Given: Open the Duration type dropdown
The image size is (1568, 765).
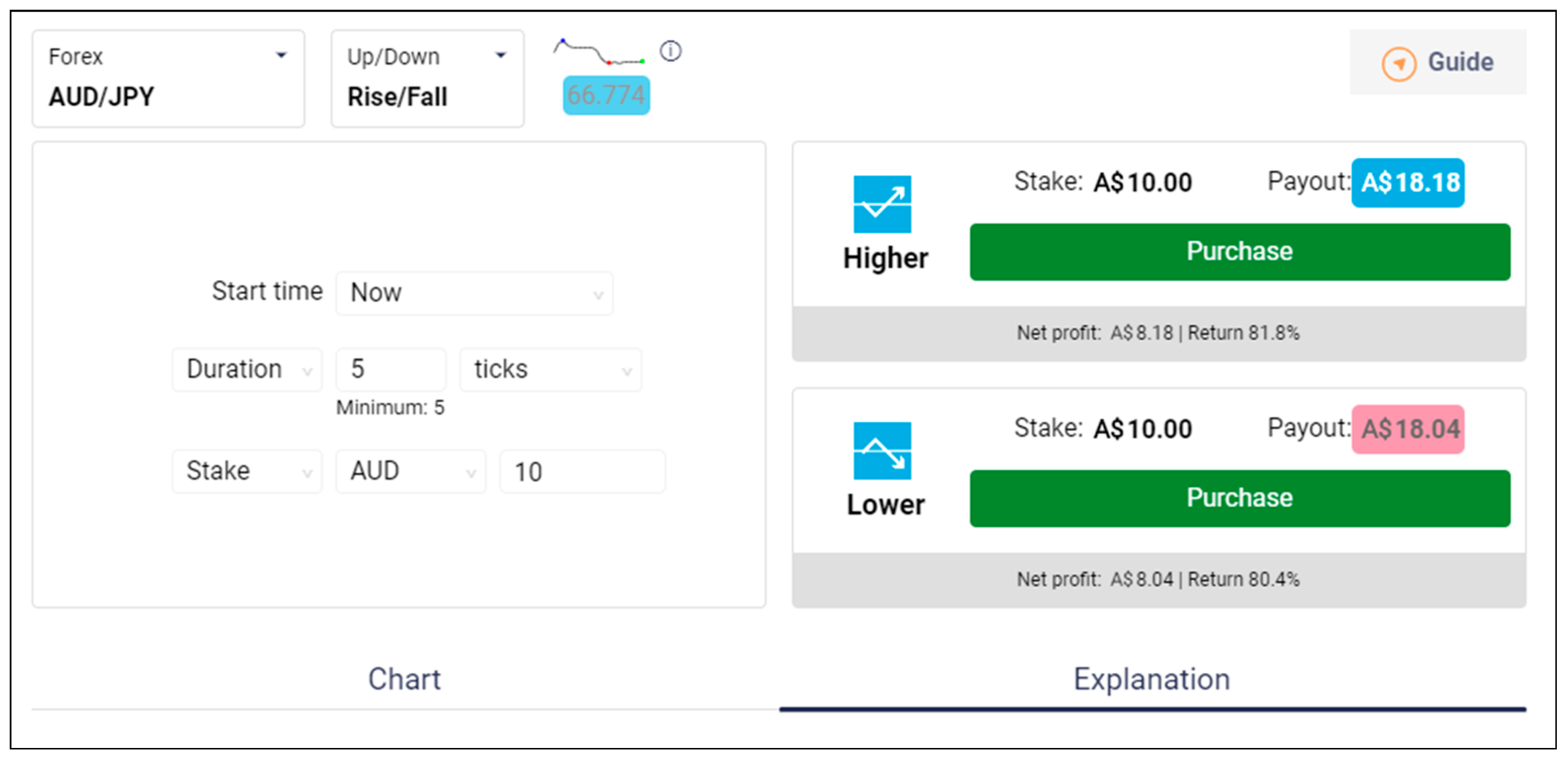Looking at the screenshot, I should coord(246,370).
